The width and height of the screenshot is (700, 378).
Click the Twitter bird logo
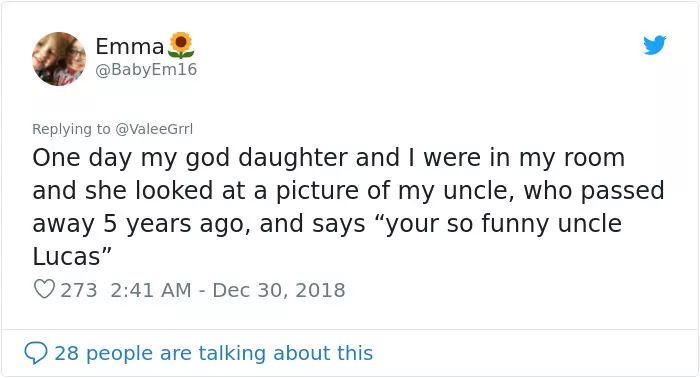[x=654, y=45]
